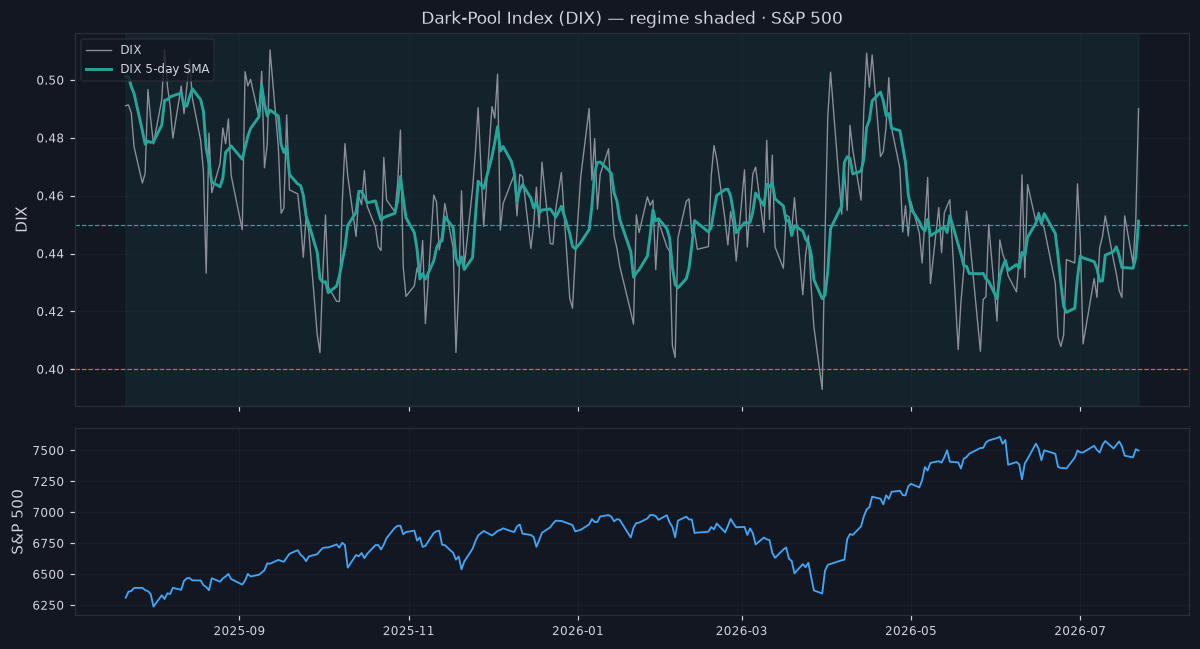Click the 0.40 DIX axis tick label
Viewport: 1200px width, 649px height.
[x=52, y=370]
